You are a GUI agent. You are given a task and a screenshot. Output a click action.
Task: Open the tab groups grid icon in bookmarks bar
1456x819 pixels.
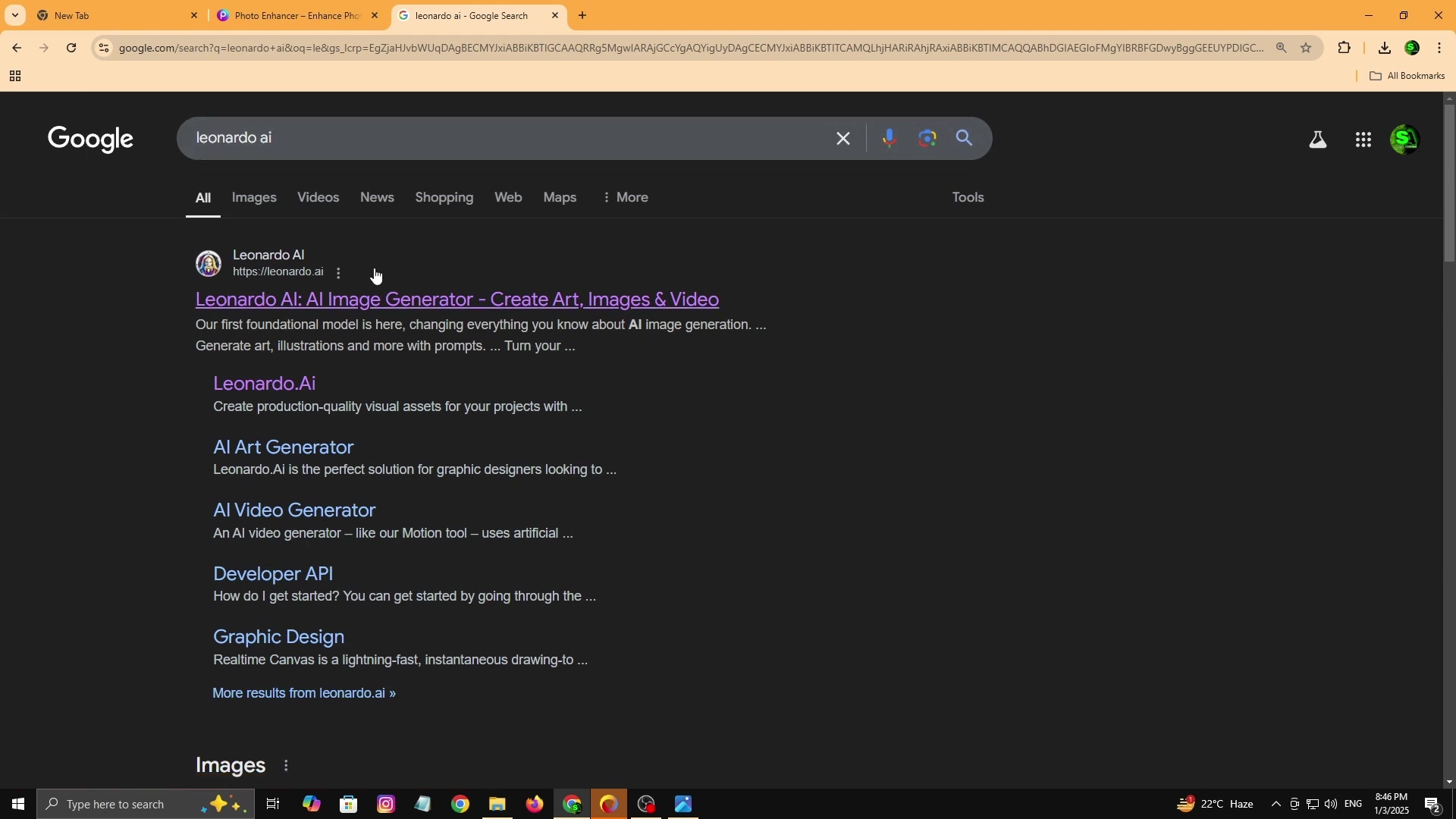(x=14, y=76)
